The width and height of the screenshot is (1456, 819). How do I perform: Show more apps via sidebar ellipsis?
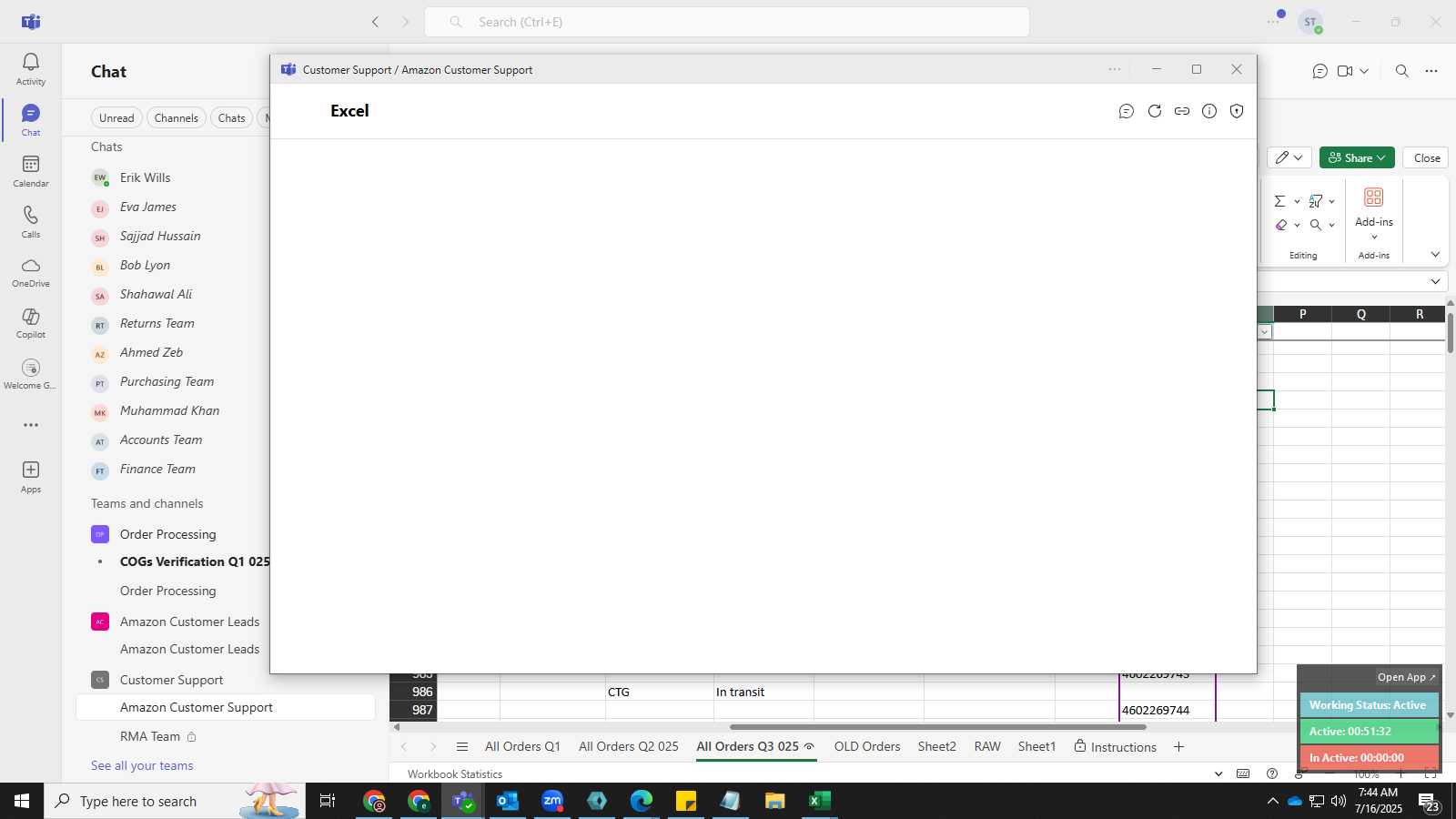(31, 425)
